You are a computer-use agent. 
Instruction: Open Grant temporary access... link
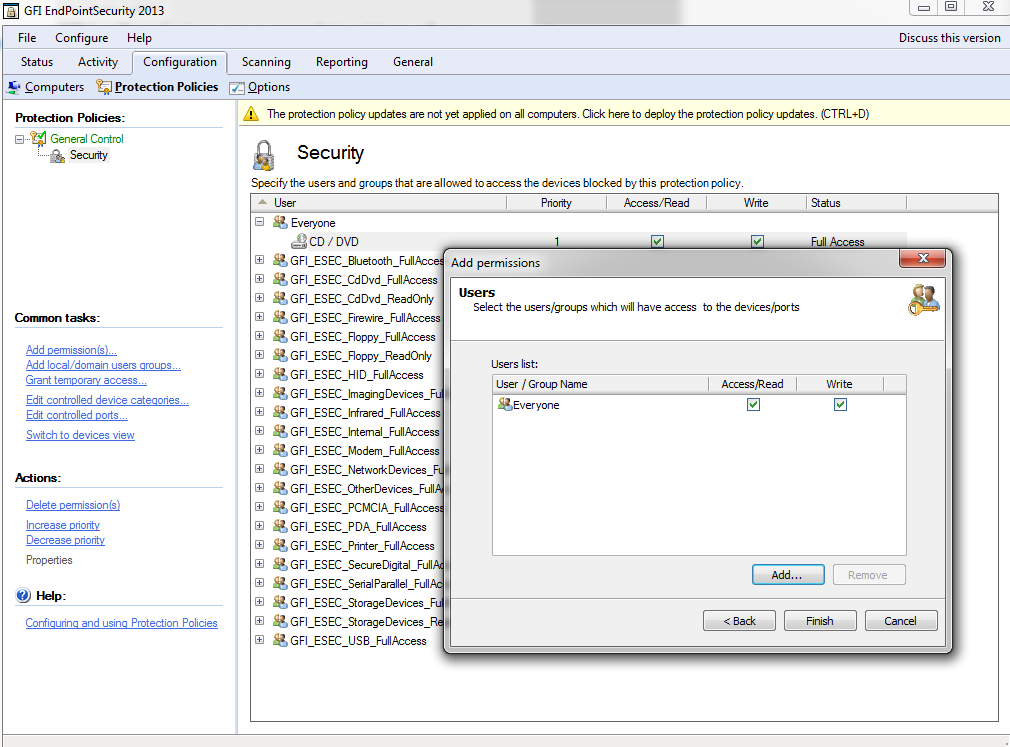tap(86, 380)
